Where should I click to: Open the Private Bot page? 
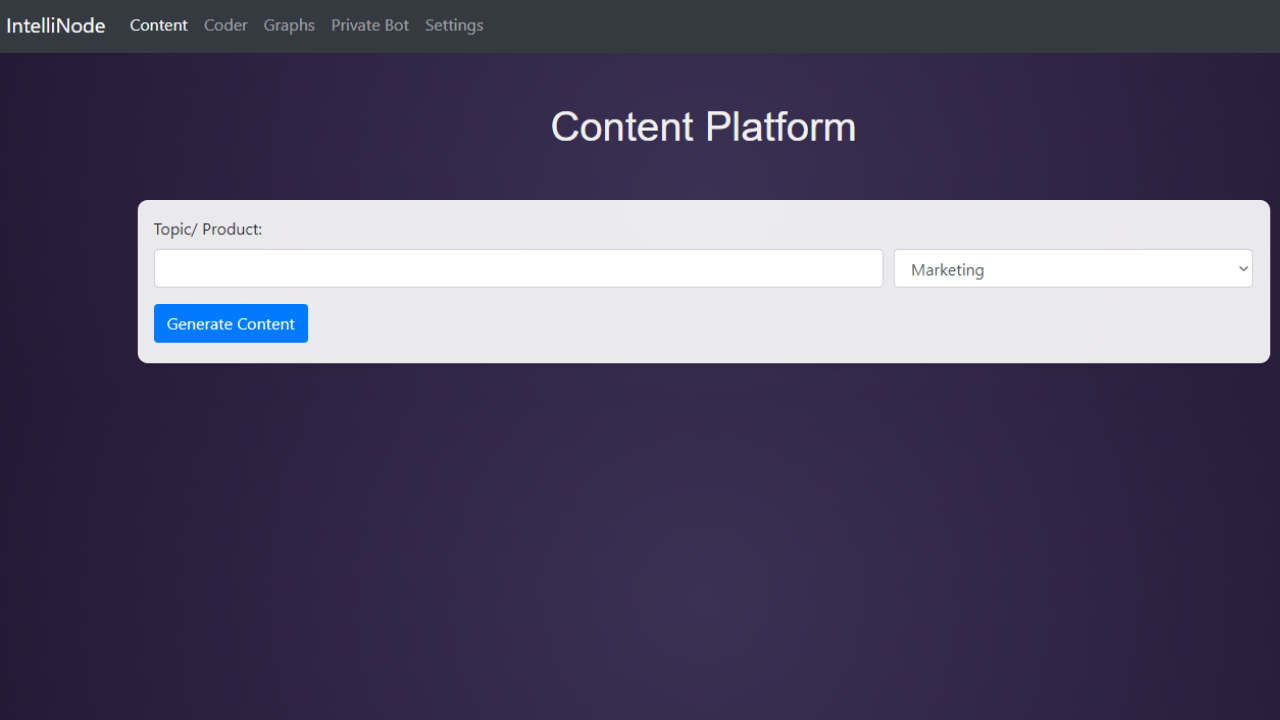[x=370, y=26]
